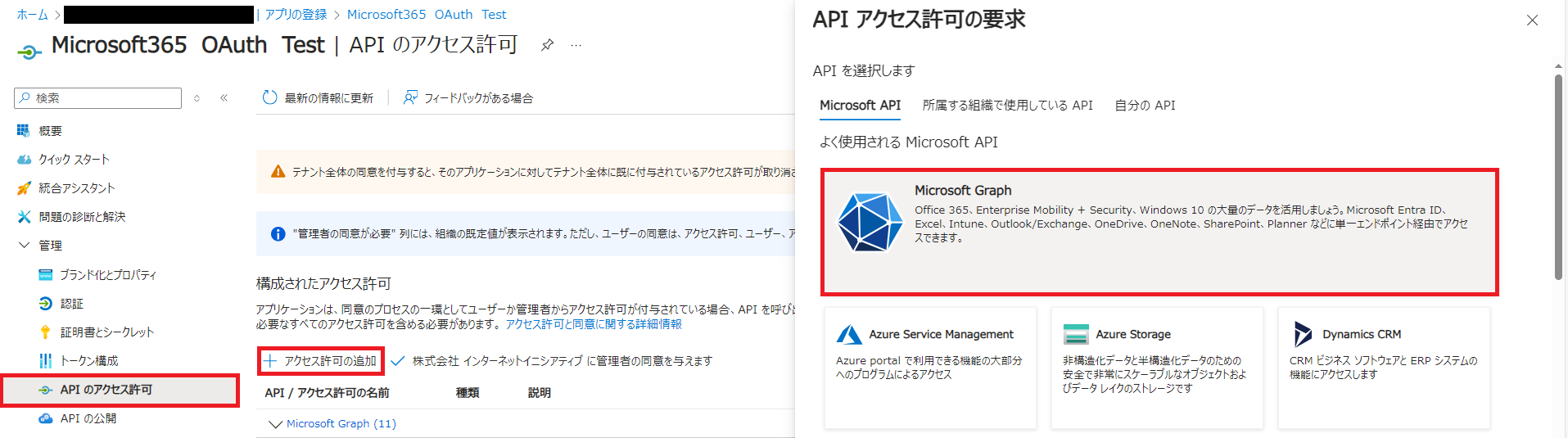The height and width of the screenshot is (438, 1568).
Task: Switch to the 自分の API tab
Action: click(1145, 106)
